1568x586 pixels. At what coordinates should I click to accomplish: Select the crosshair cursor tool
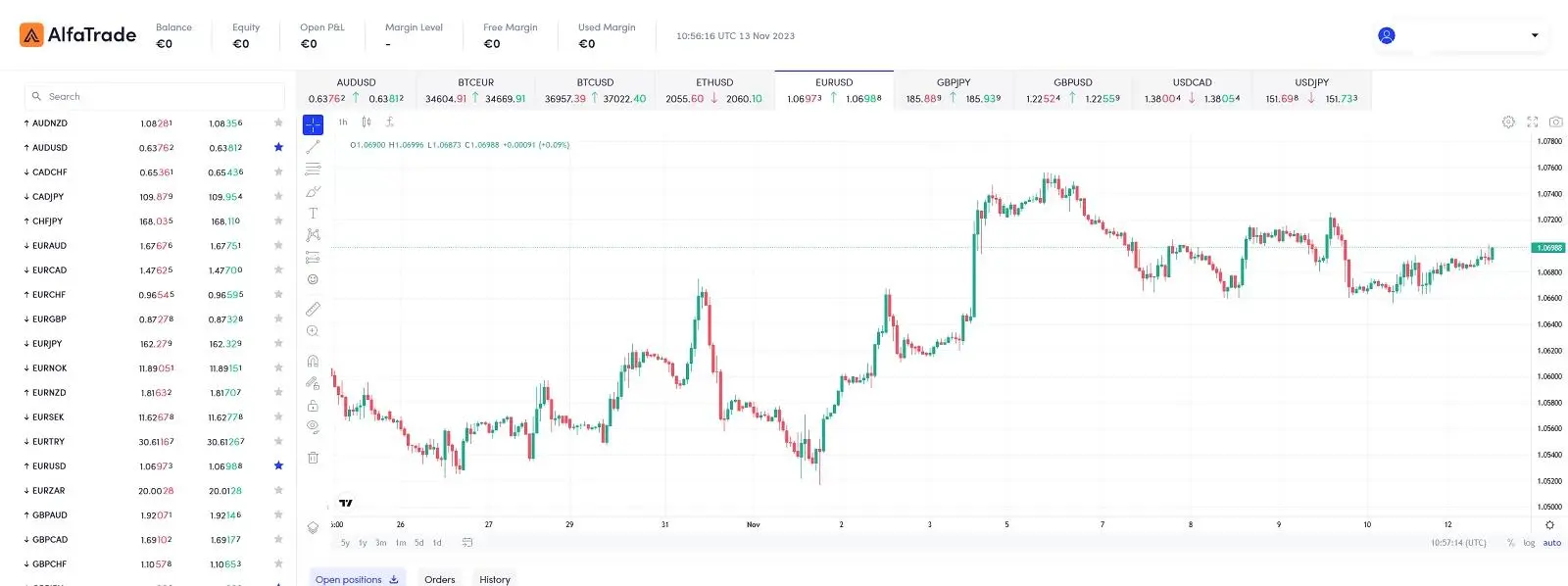(313, 124)
